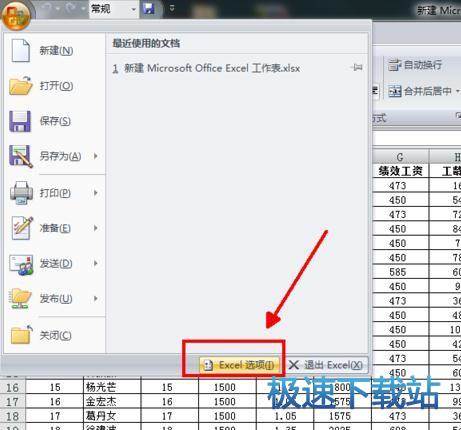Viewport: 461px width, 430px height.
Task: Open the 常规 style dropdown
Action: point(133,9)
